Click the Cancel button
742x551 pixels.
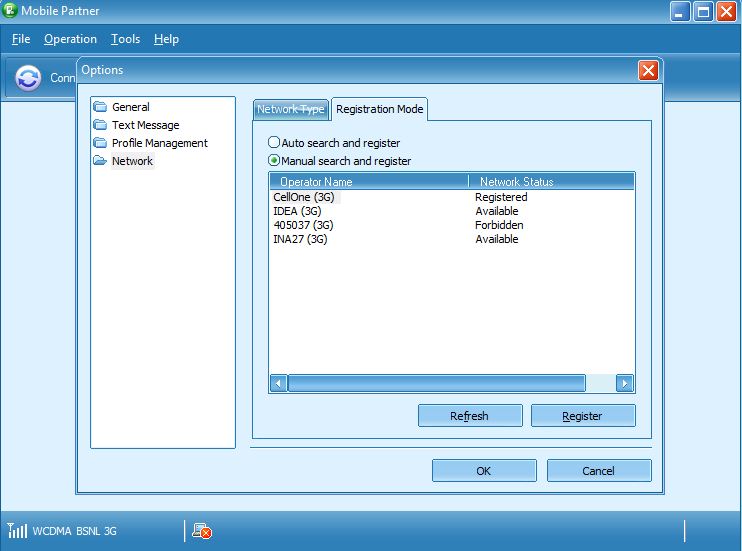pyautogui.click(x=599, y=471)
